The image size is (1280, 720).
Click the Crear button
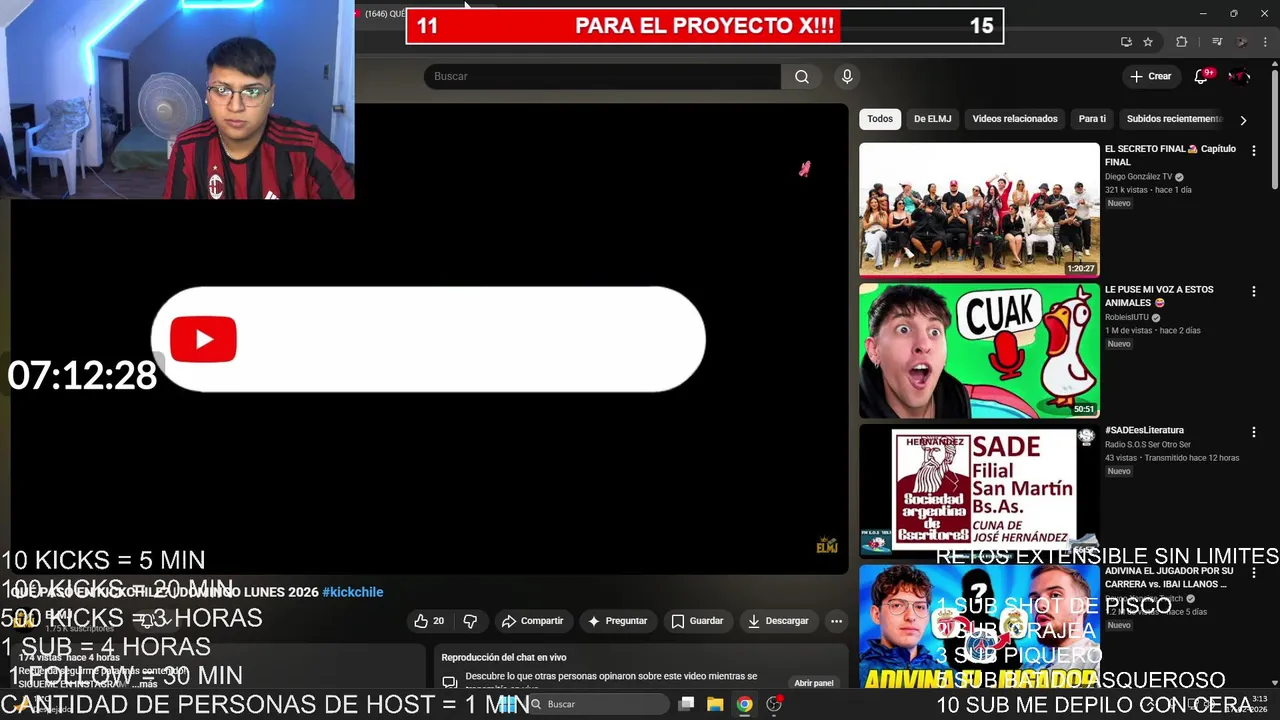1150,77
